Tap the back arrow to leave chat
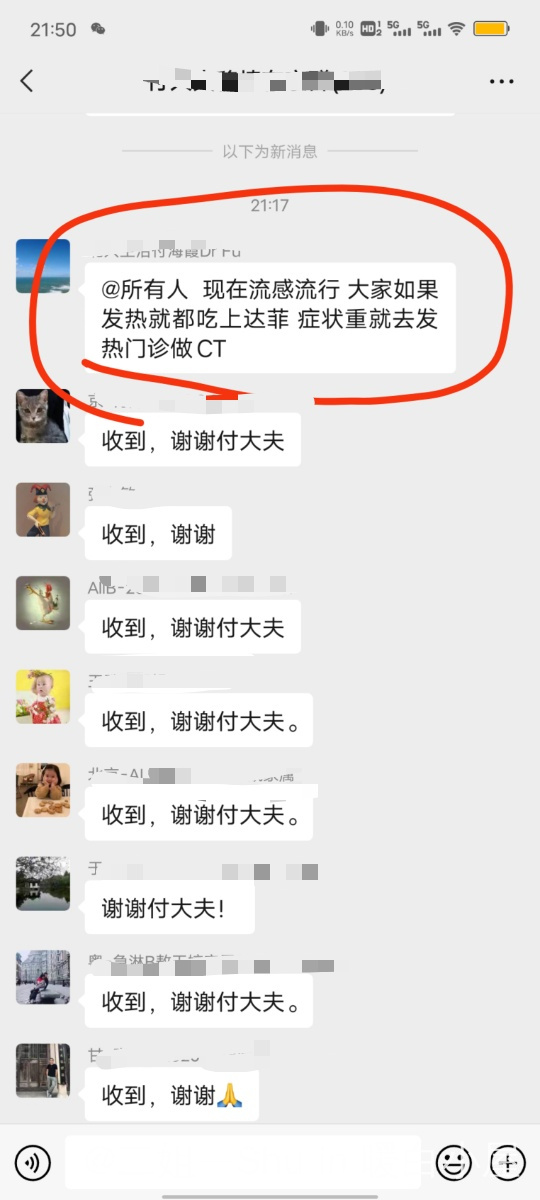The height and width of the screenshot is (1200, 540). point(27,81)
